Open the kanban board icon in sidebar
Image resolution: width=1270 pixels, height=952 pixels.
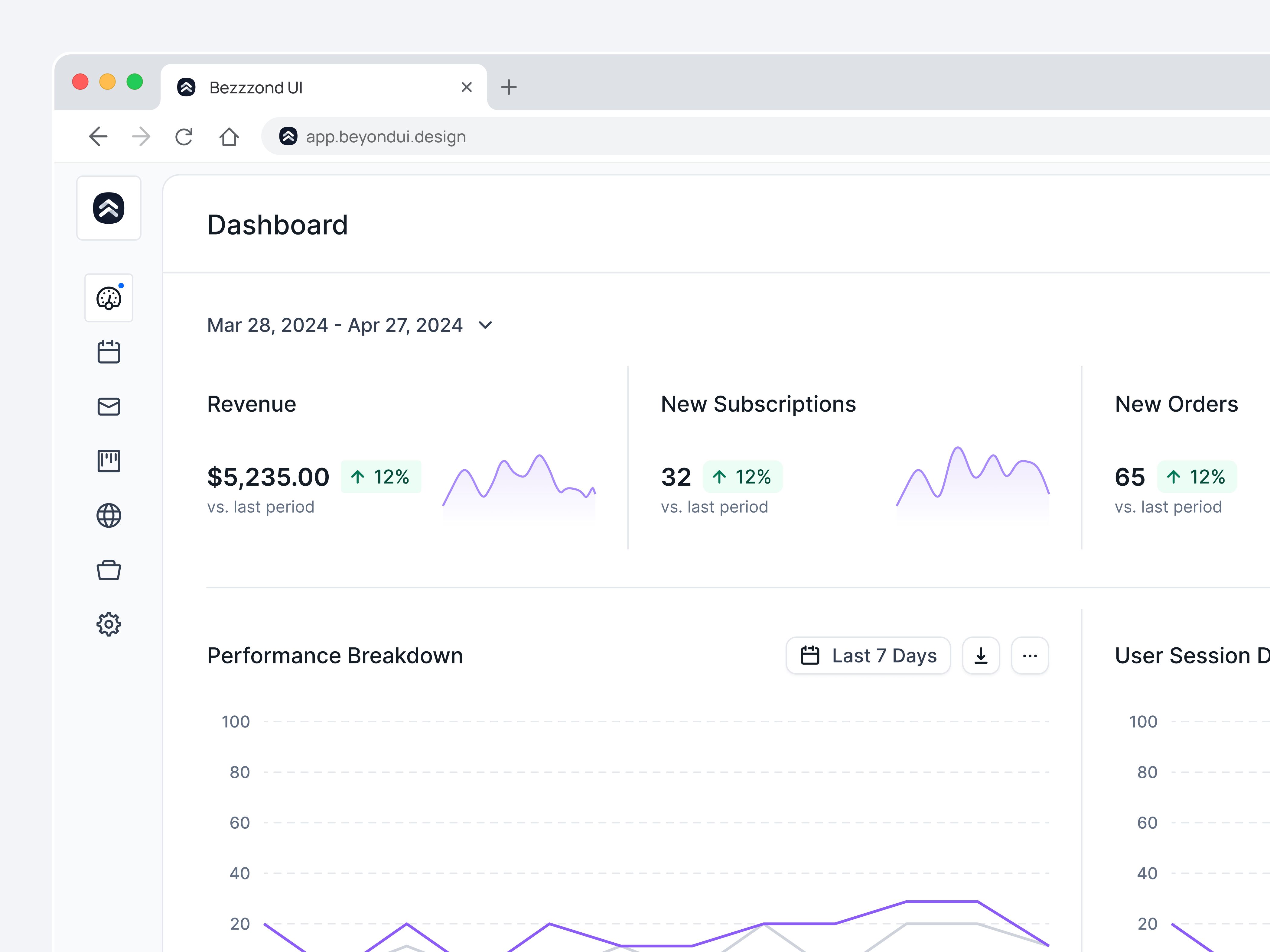coord(109,461)
